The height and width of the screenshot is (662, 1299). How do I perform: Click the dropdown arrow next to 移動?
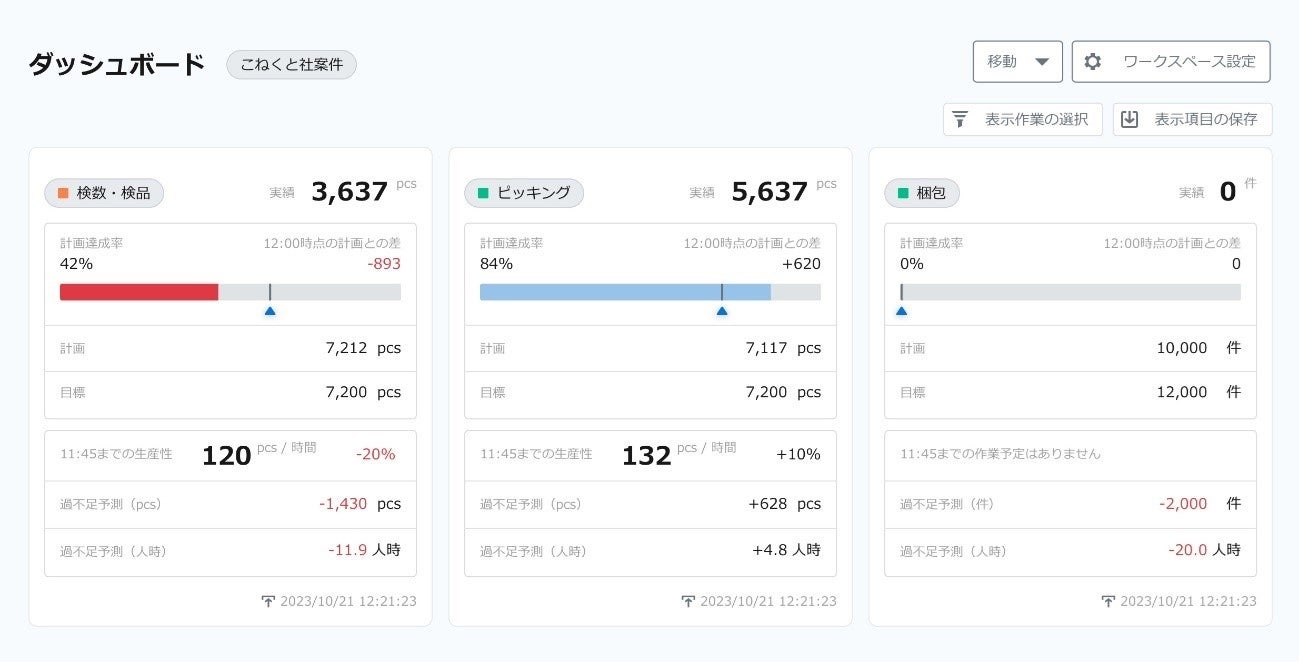[1042, 62]
